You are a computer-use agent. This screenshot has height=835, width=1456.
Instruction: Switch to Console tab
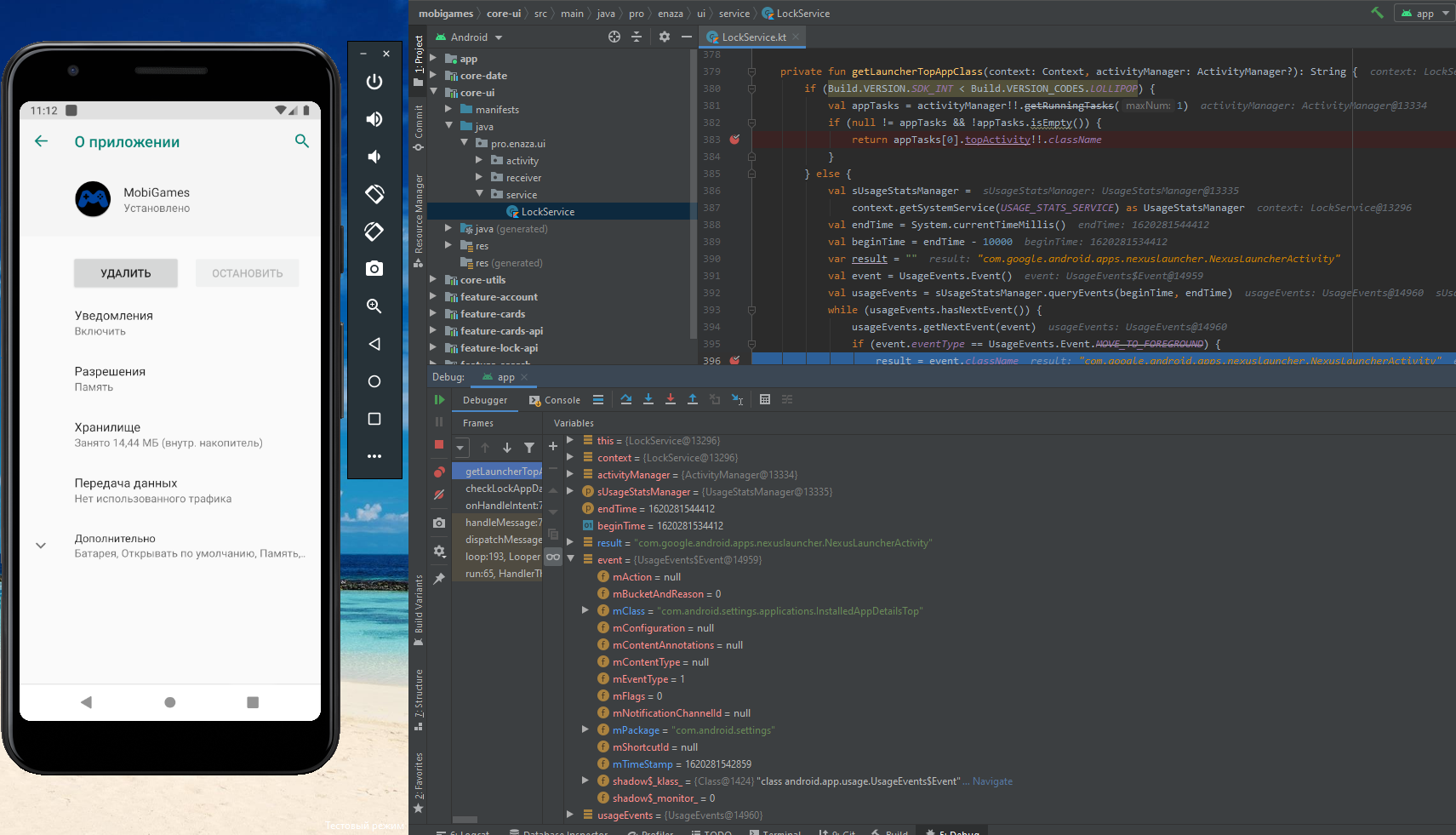pos(555,400)
